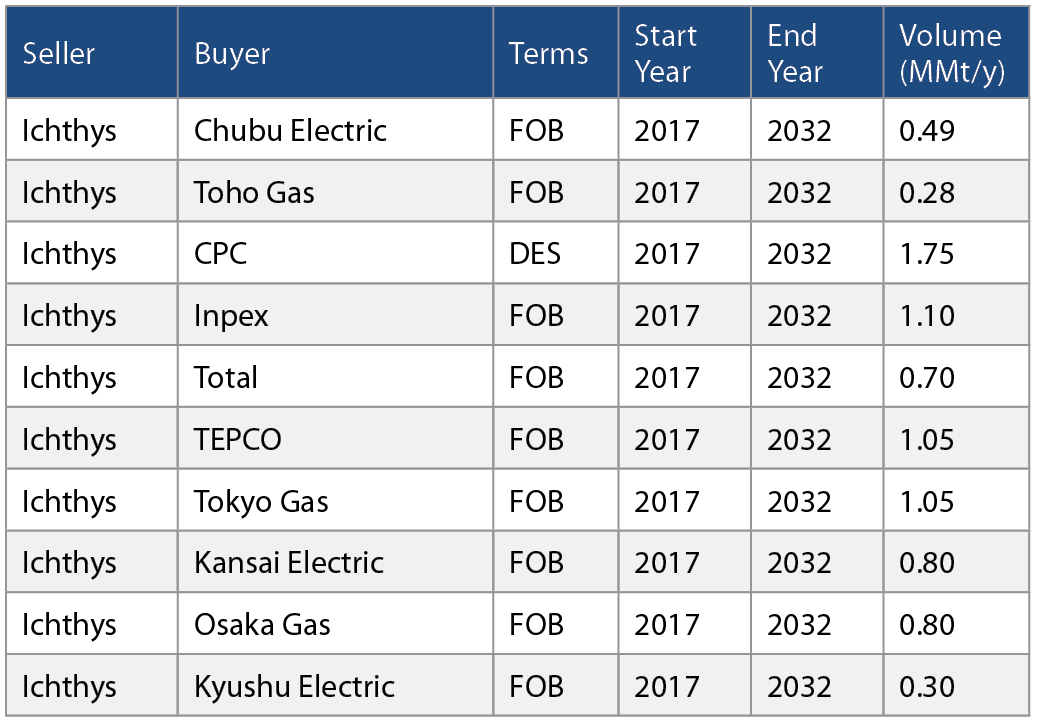Select the Osaka Gas buyer cell
The width and height of the screenshot is (1037, 724).
[335, 623]
